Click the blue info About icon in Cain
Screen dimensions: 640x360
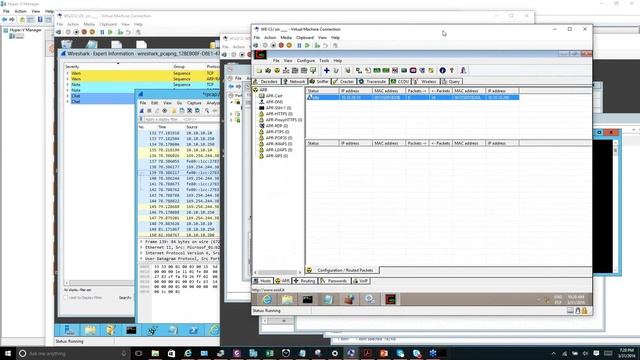coord(442,71)
